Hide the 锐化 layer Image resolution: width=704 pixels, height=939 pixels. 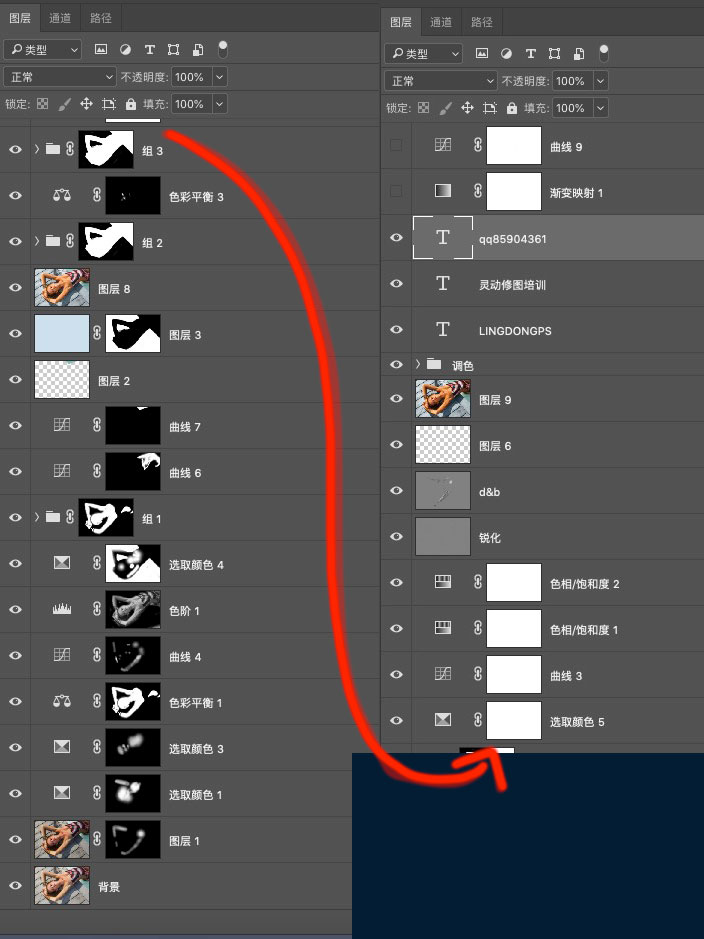pyautogui.click(x=396, y=537)
